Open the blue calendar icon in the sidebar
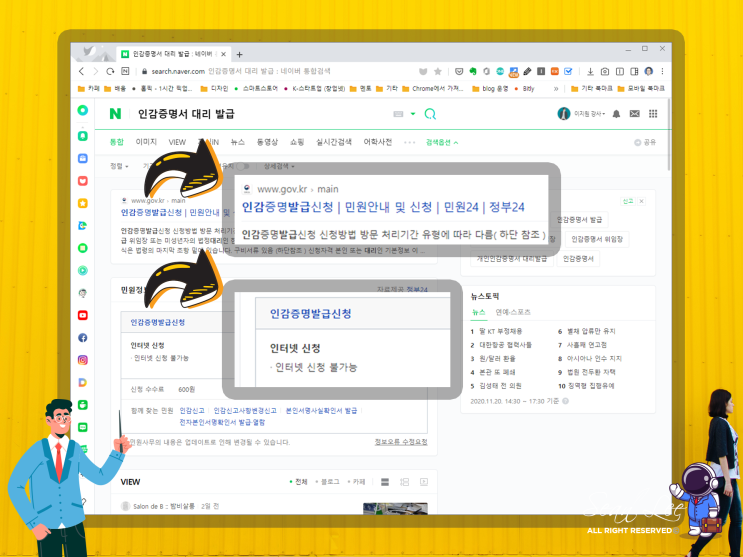The width and height of the screenshot is (743, 557). pyautogui.click(x=82, y=158)
